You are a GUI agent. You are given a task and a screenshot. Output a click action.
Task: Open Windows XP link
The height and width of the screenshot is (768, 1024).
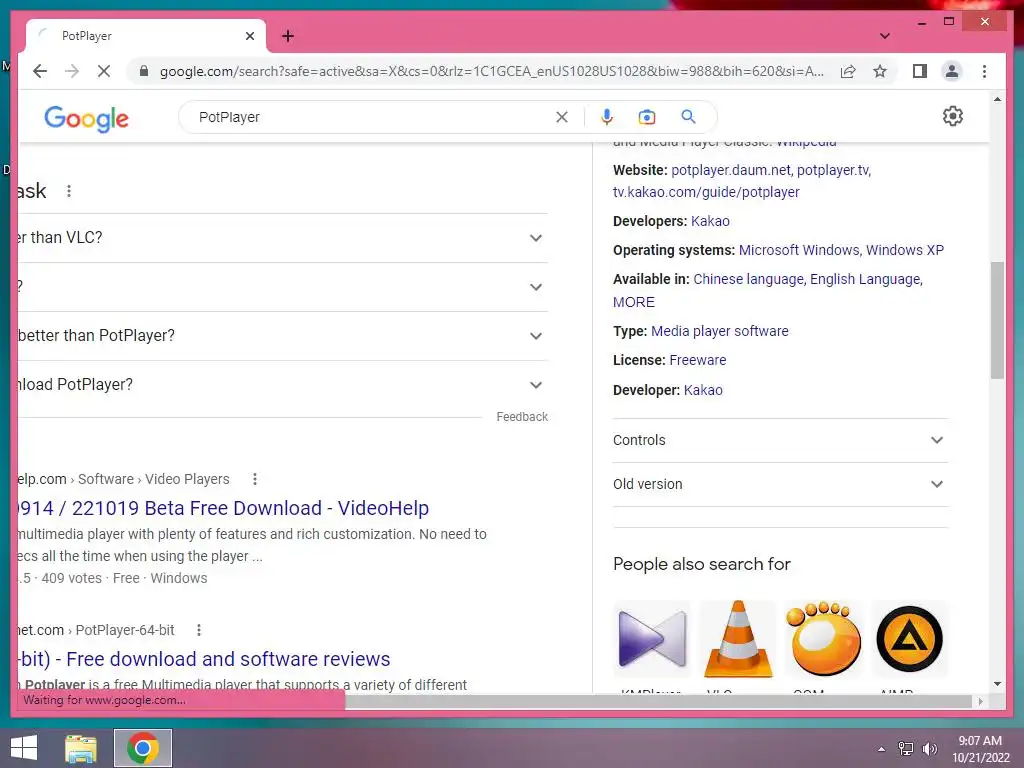pyautogui.click(x=904, y=250)
